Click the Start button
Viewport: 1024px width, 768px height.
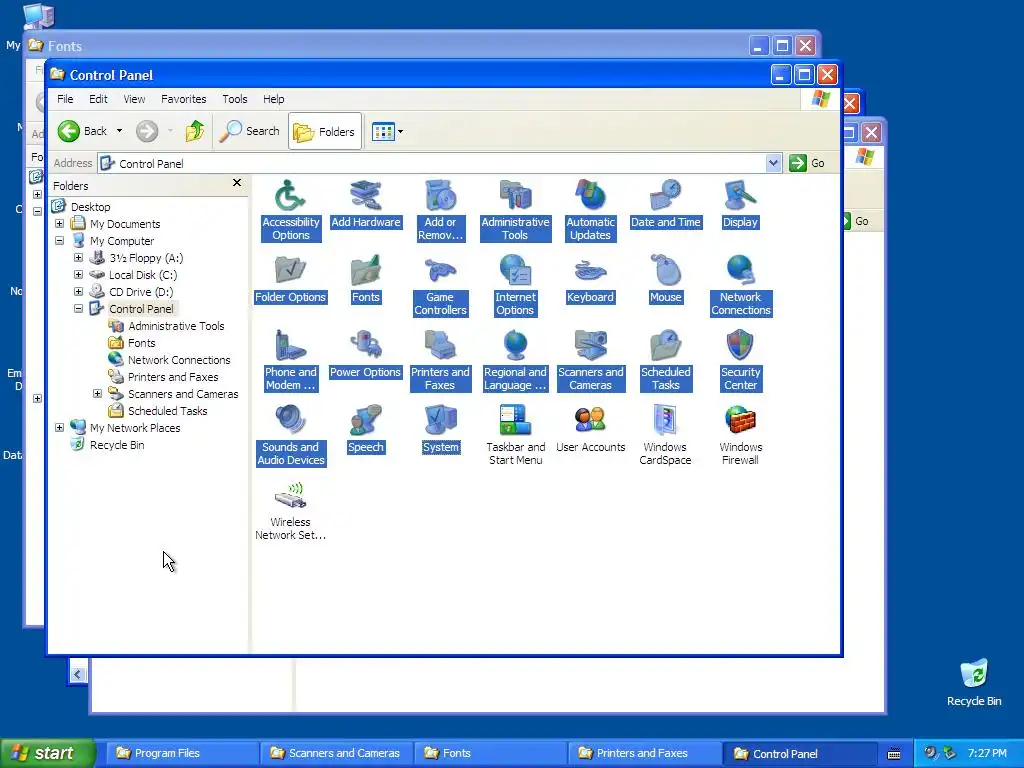click(x=47, y=753)
